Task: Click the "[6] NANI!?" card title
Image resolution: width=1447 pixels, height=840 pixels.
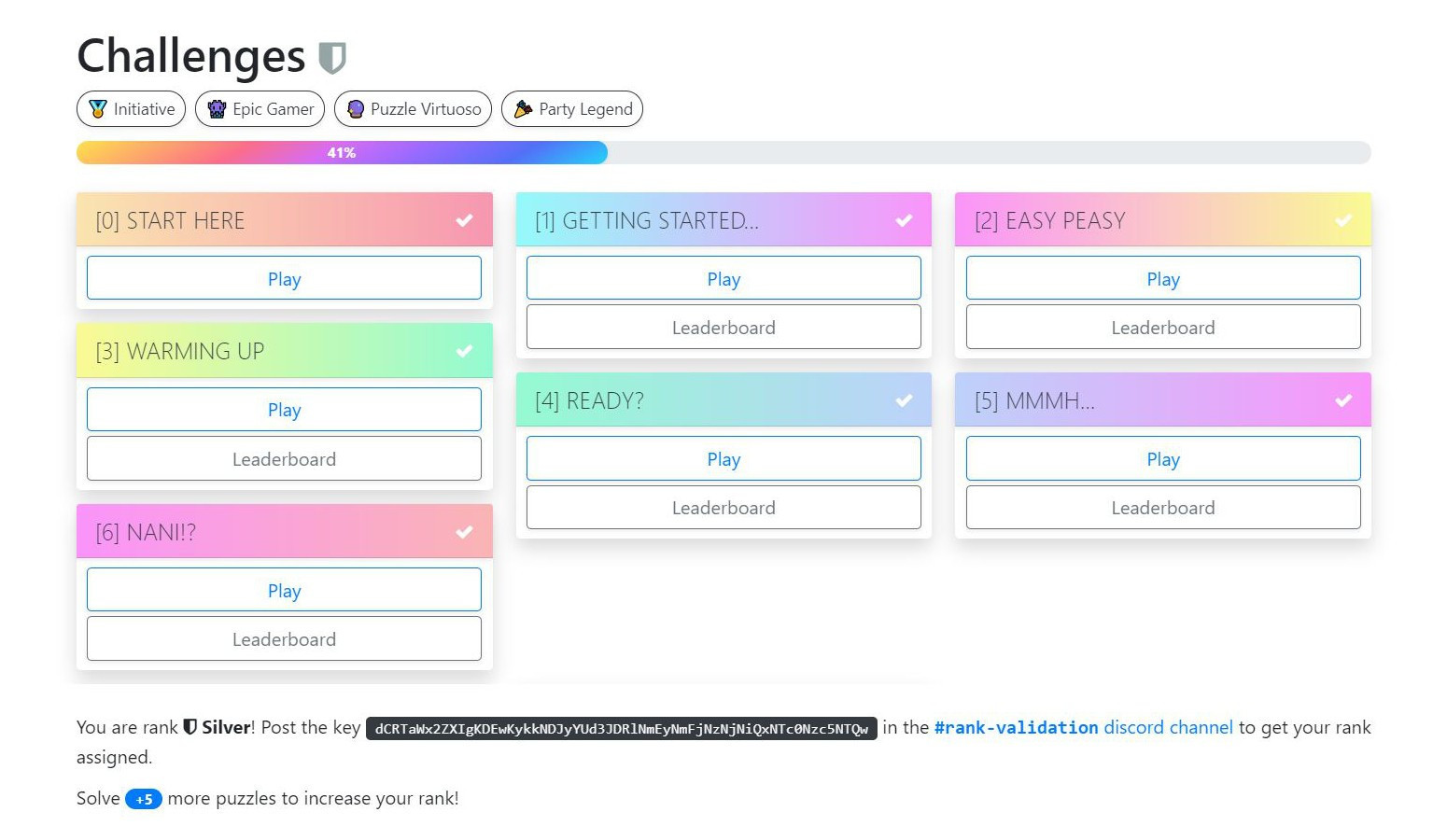Action: click(146, 532)
